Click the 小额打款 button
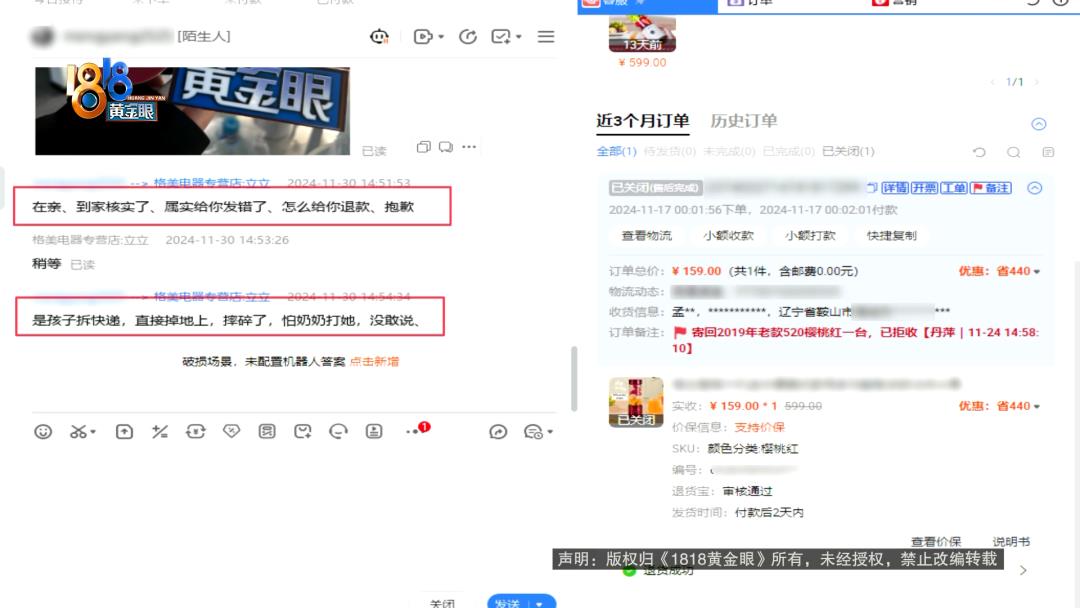The width and height of the screenshot is (1080, 608). coord(810,235)
